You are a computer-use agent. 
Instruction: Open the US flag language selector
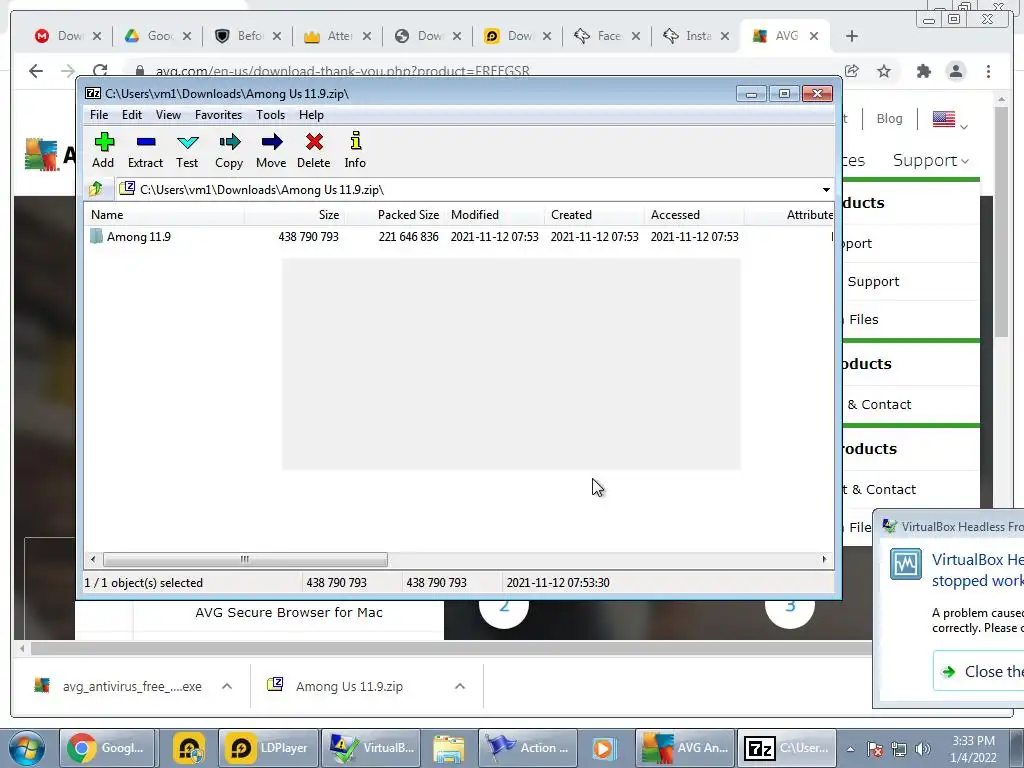(x=950, y=120)
